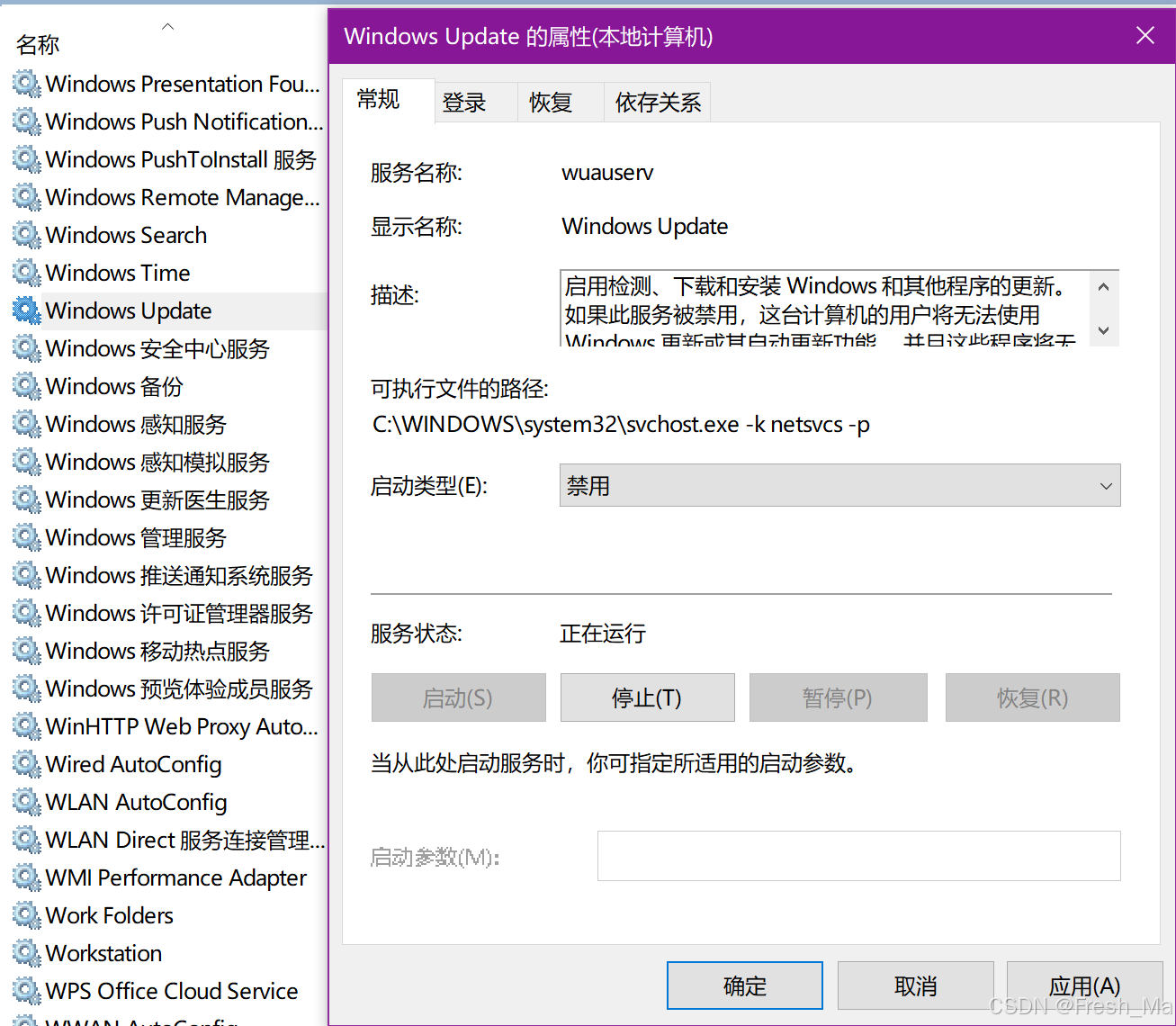Screen dimensions: 1176x1026
Task: Select the Windows Time service name
Action: [118, 274]
